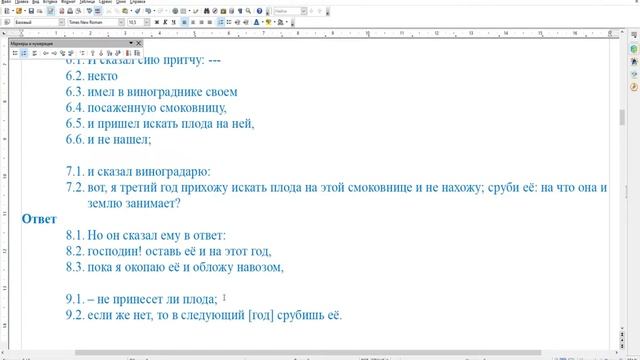Click the Spelling check icon
The height and width of the screenshot is (360, 640).
pyautogui.click(x=89, y=11)
